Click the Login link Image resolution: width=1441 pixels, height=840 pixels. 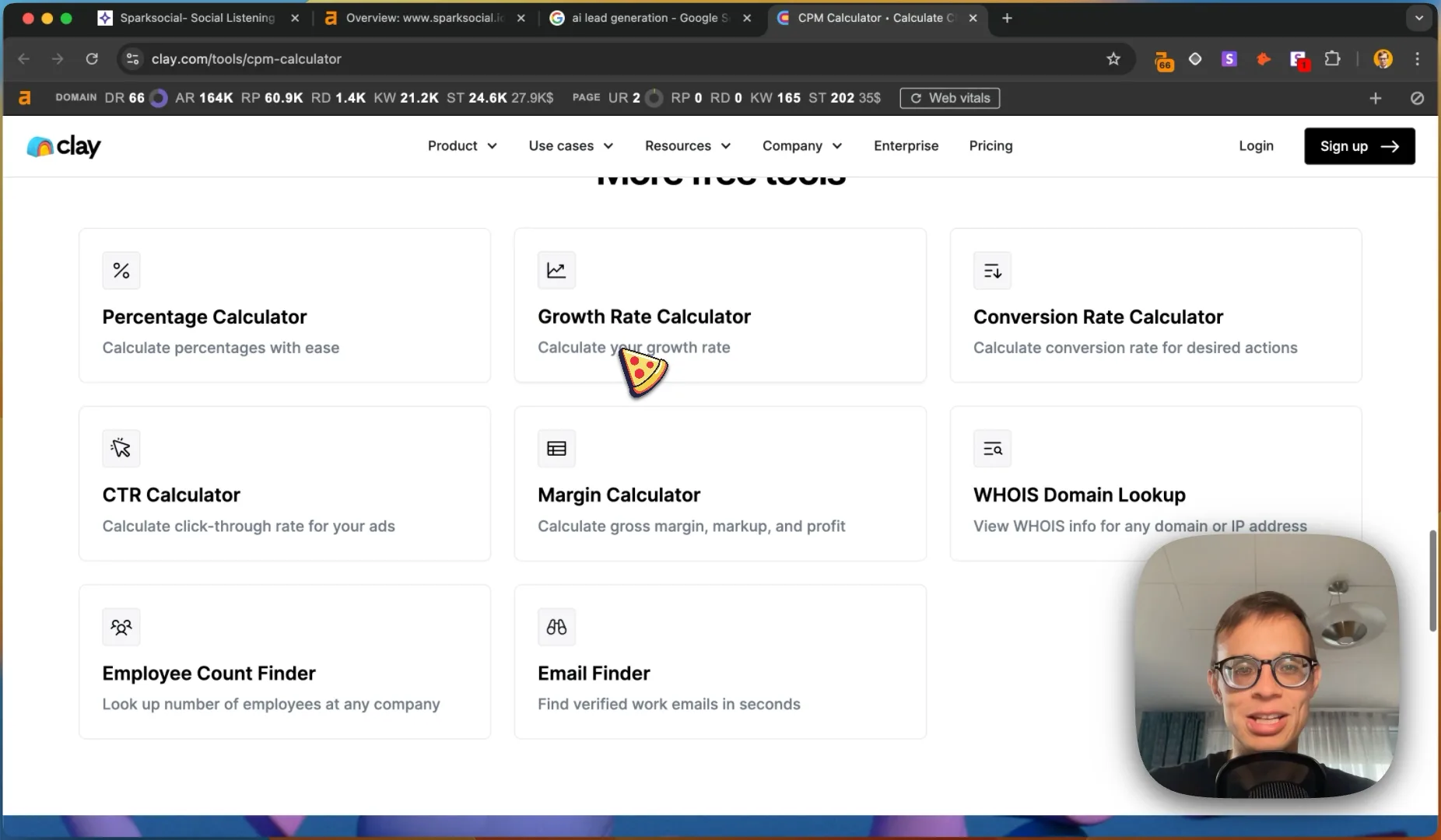[x=1256, y=146]
